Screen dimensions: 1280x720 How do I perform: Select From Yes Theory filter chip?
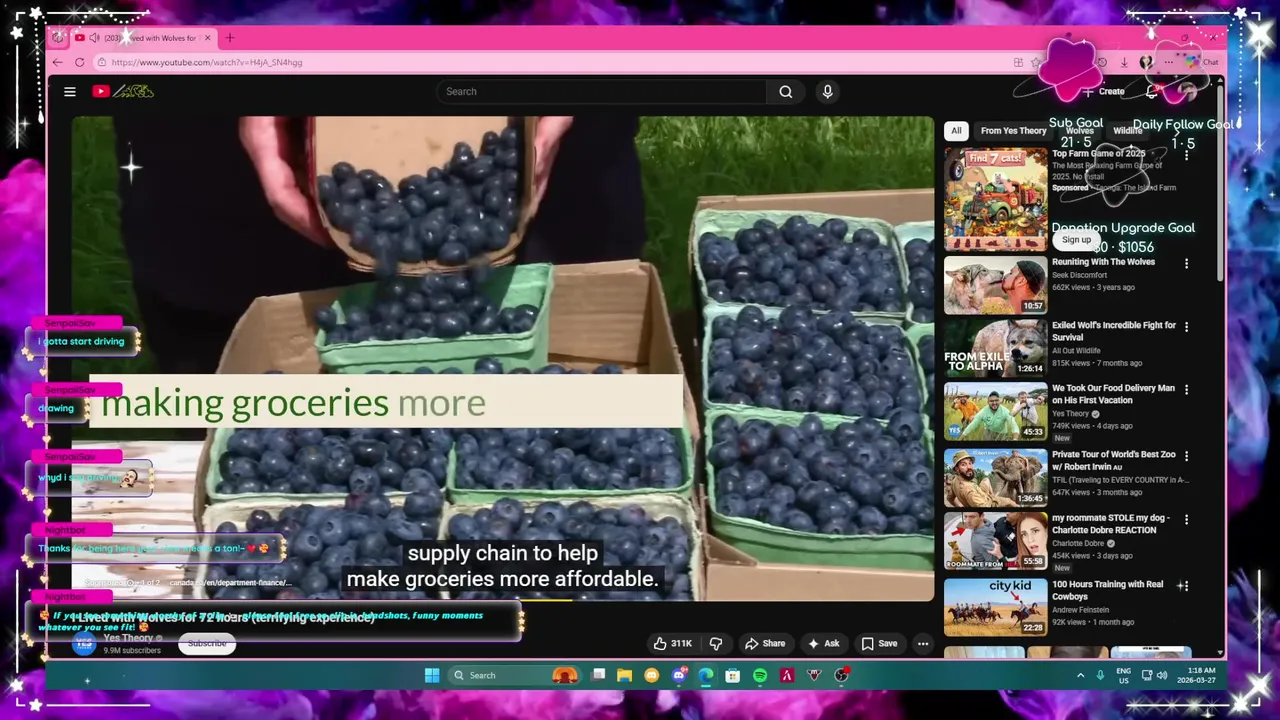pyautogui.click(x=1013, y=130)
